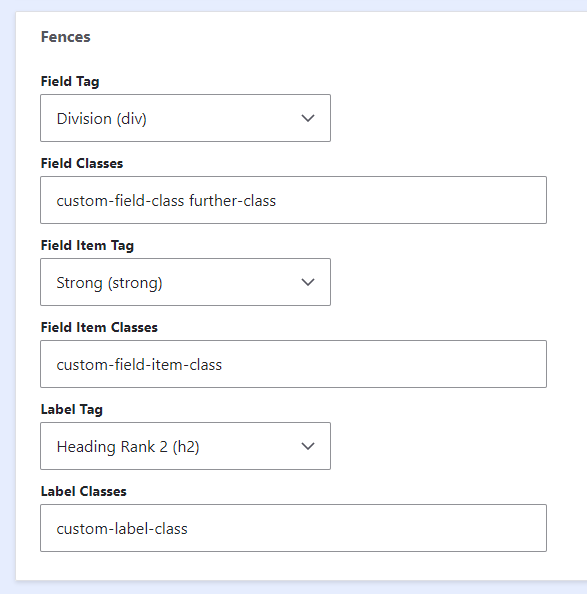Click the Field Item Tag label text
587x594 pixels.
tap(87, 245)
